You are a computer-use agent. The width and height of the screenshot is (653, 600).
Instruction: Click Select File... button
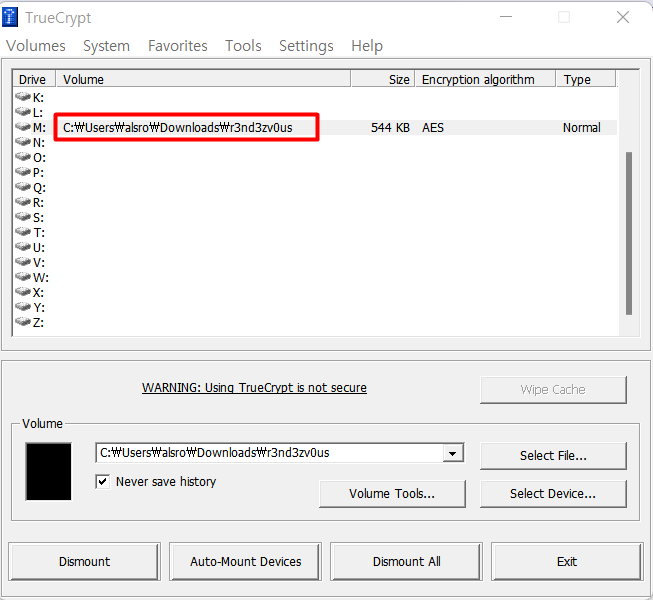coord(553,456)
